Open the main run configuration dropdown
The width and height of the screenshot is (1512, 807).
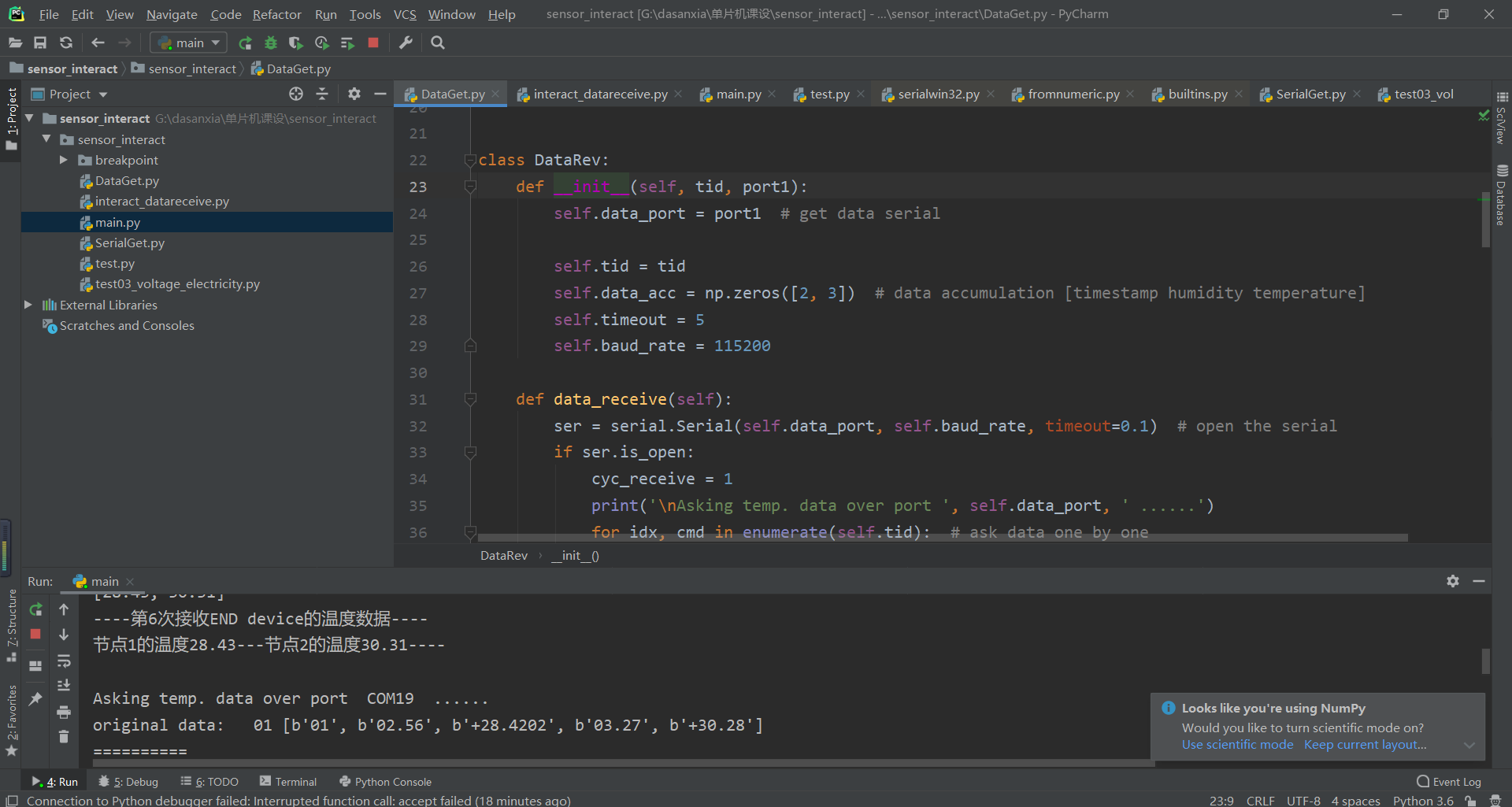(189, 43)
